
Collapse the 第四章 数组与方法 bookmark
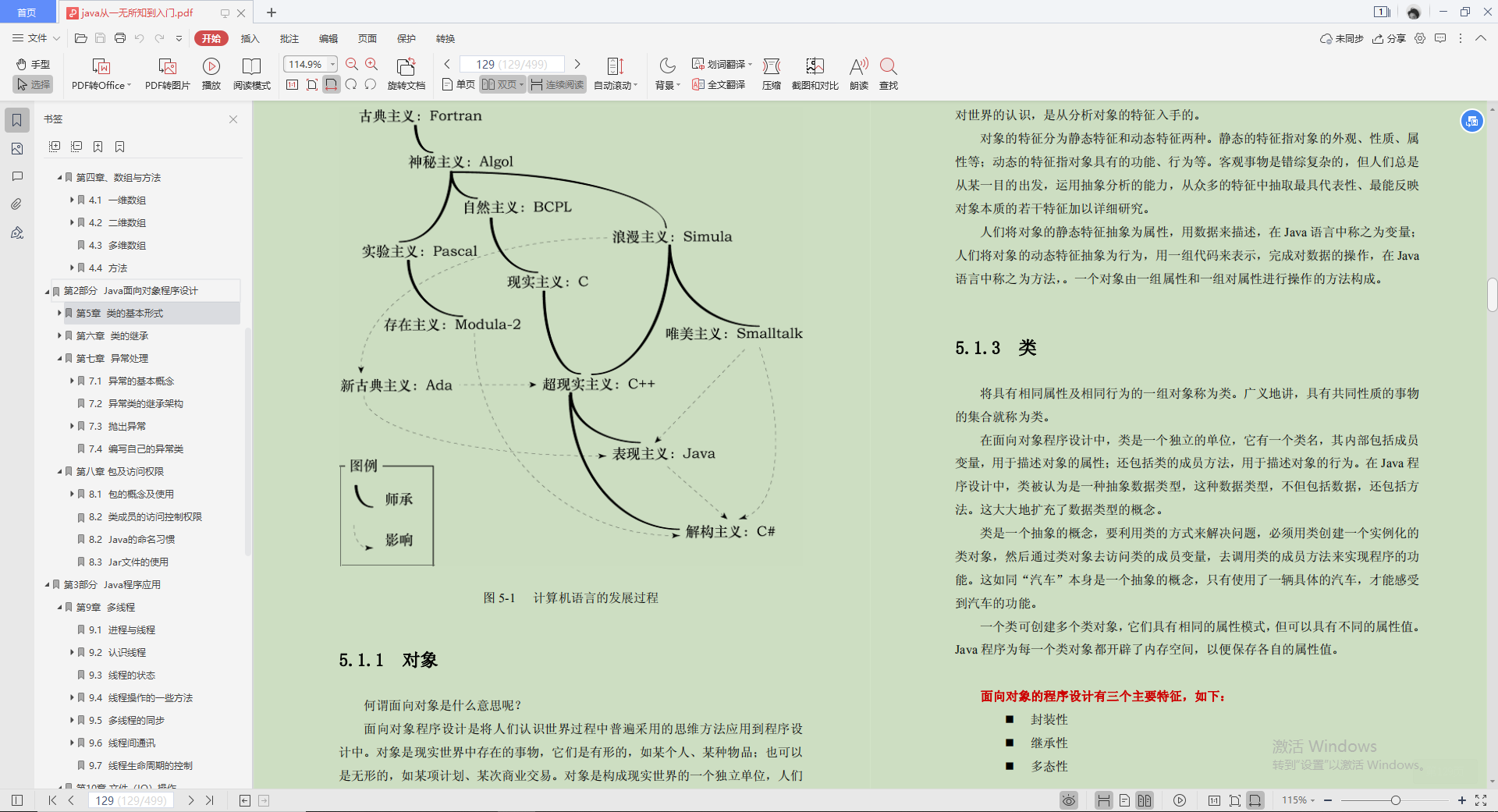point(59,178)
